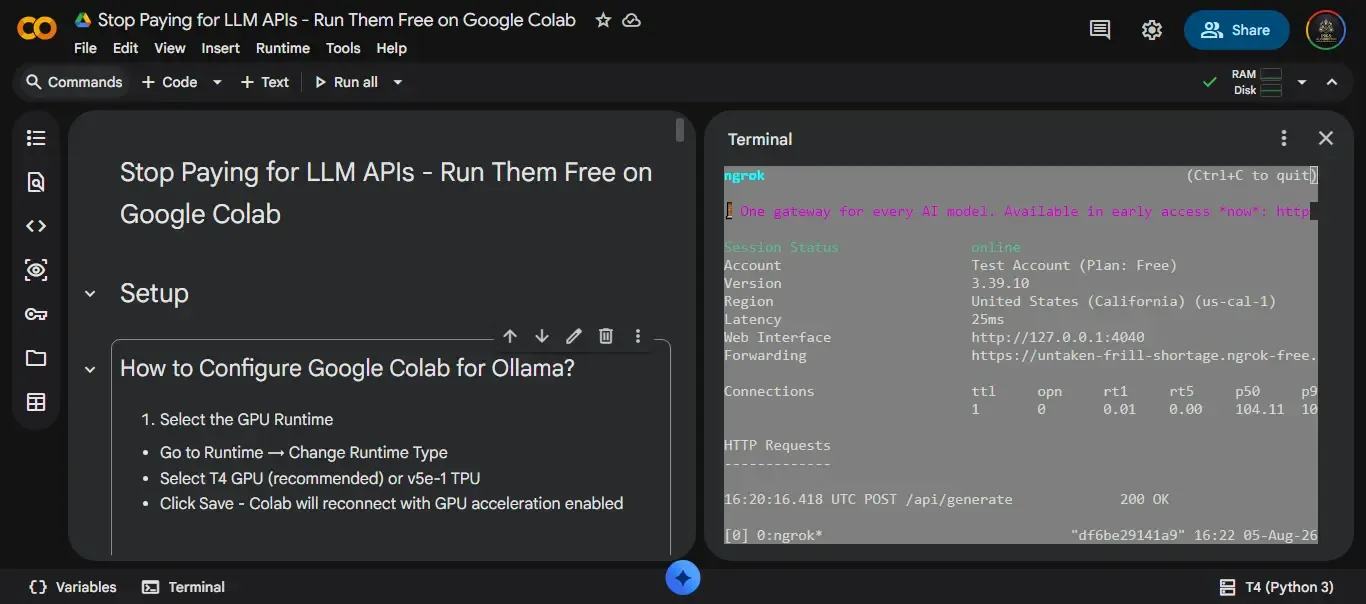Click 'Go to Runtime → Change Runtime Type' bullet
Image resolution: width=1366 pixels, height=604 pixels.
click(x=304, y=452)
